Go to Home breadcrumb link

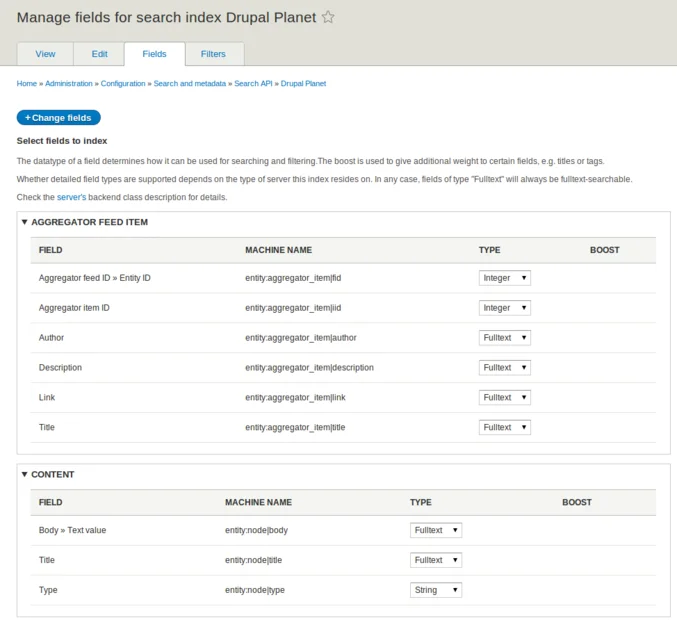pos(27,83)
